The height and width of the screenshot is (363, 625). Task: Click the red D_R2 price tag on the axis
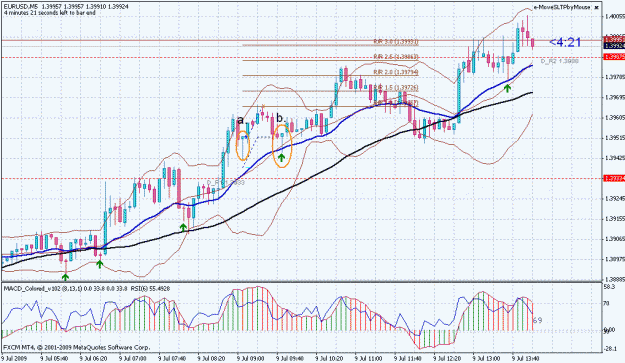(x=614, y=57)
